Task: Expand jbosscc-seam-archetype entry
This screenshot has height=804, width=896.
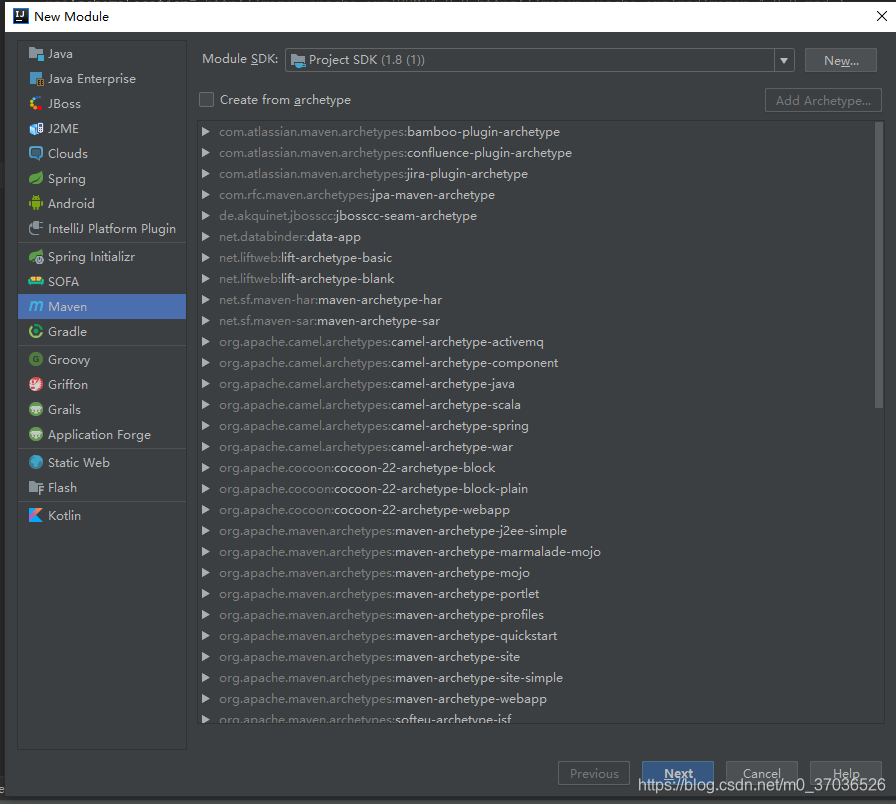Action: 206,216
